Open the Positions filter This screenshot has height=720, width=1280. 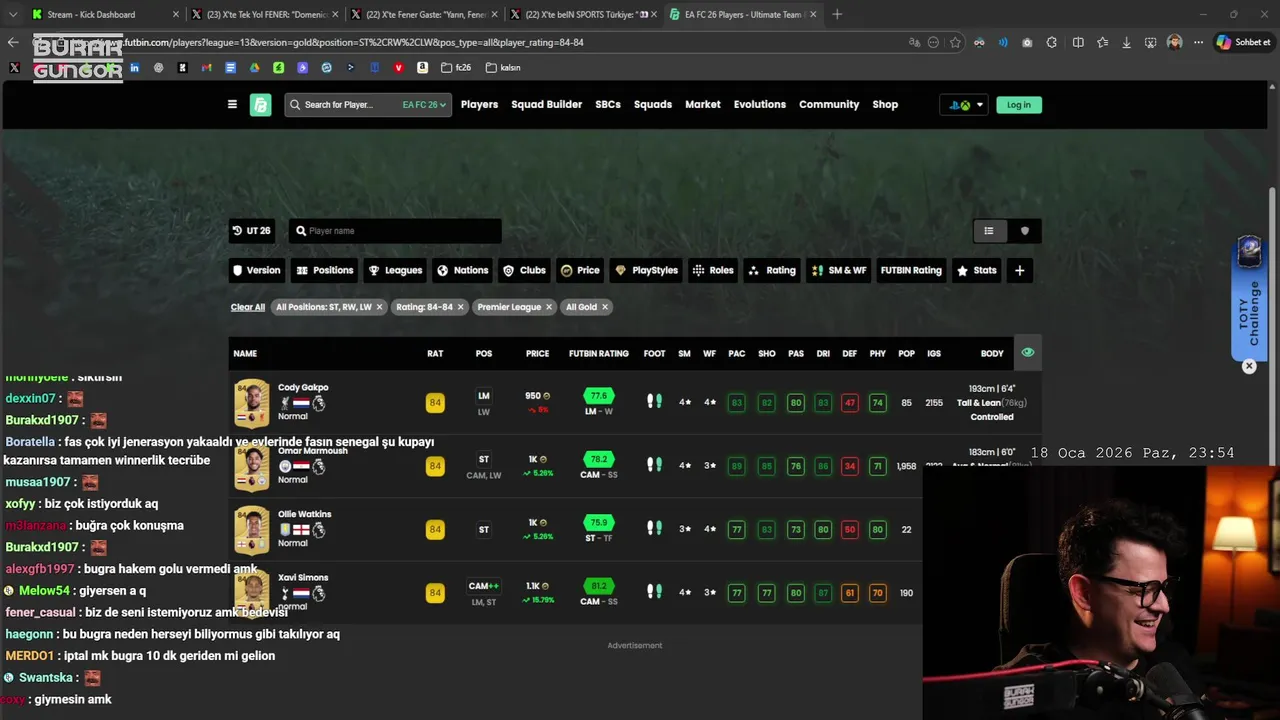pyautogui.click(x=325, y=270)
